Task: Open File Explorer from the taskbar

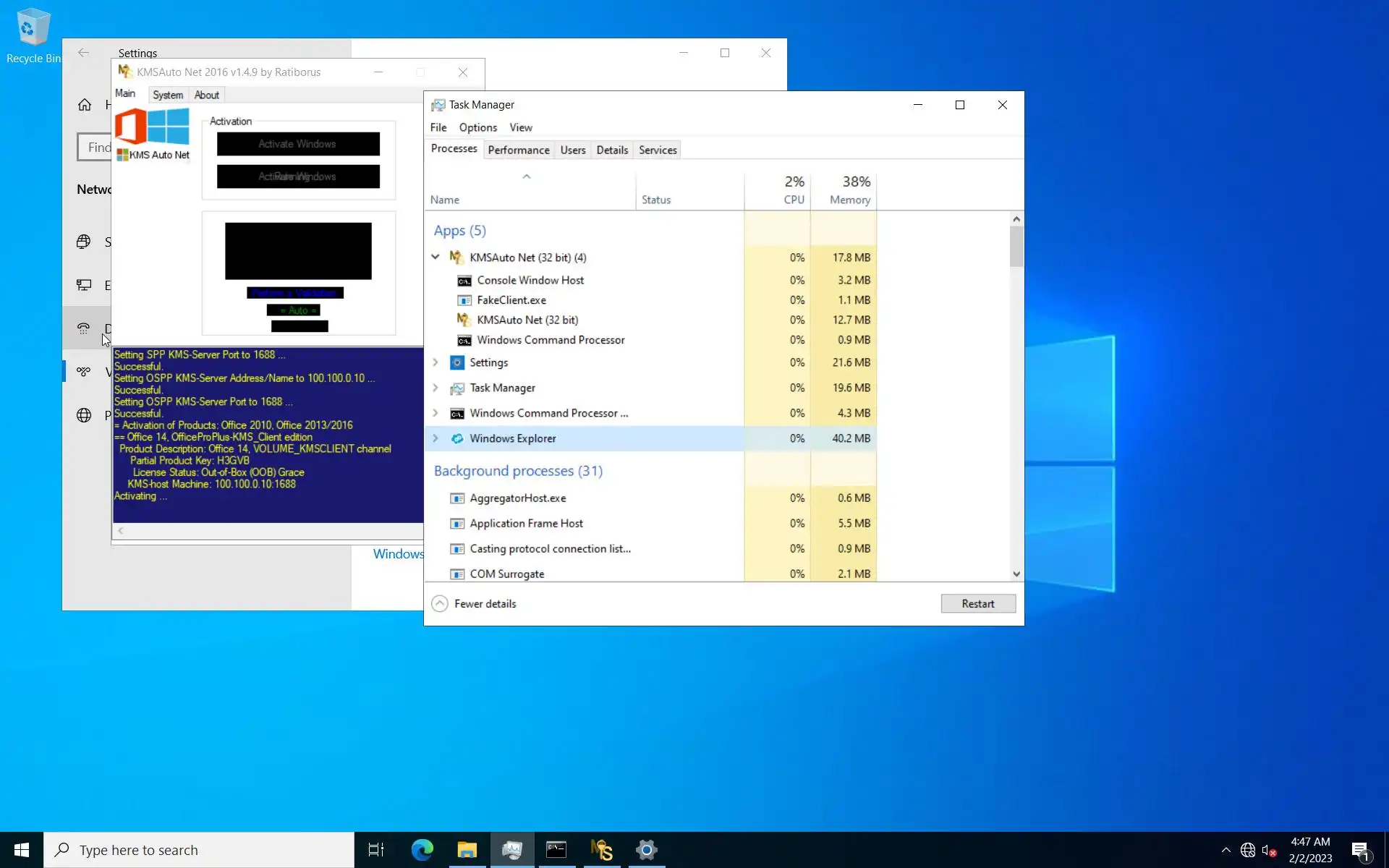Action: 467,850
